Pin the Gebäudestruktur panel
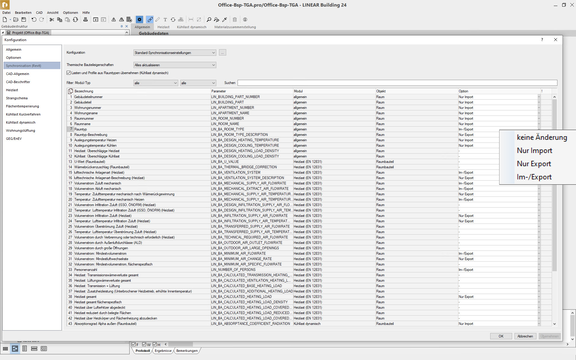This screenshot has height=360, width=576. 122,26
